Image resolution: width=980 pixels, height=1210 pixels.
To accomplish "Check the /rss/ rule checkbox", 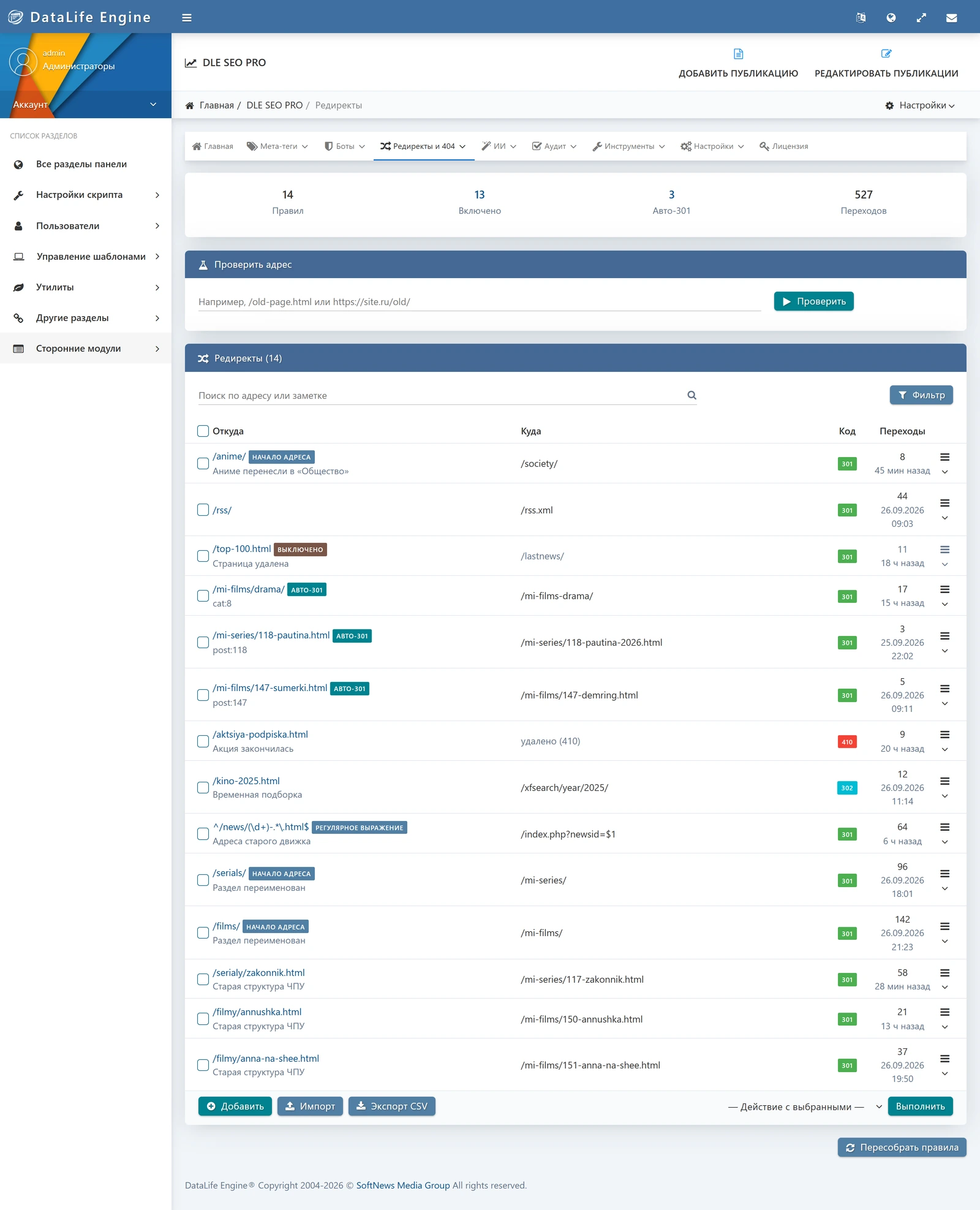I will tap(203, 510).
